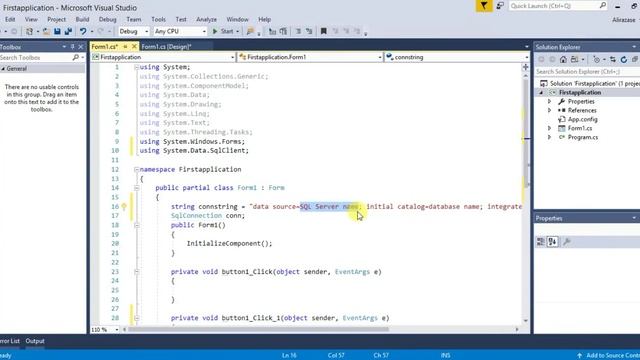The width and height of the screenshot is (640, 360).
Task: Open the Tools menu
Action: tap(158, 19)
